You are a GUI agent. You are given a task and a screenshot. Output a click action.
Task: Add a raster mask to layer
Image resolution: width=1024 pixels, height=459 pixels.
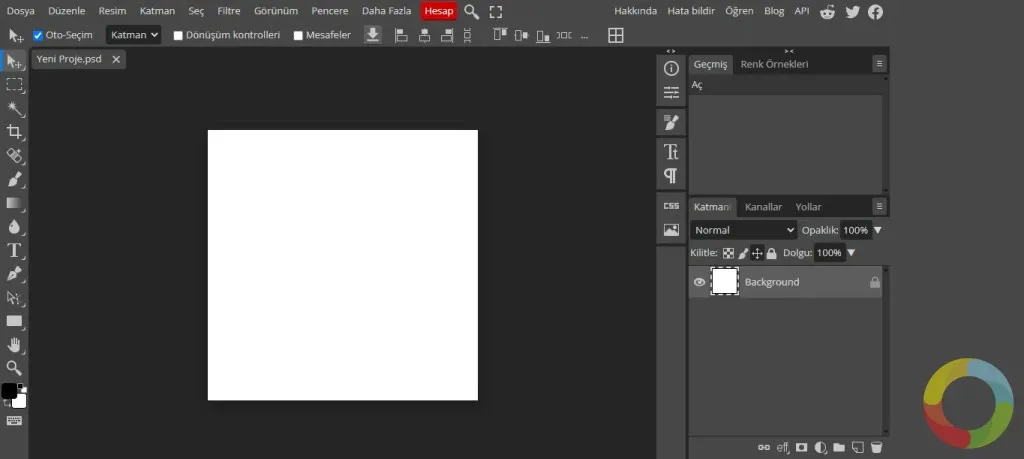pyautogui.click(x=801, y=447)
